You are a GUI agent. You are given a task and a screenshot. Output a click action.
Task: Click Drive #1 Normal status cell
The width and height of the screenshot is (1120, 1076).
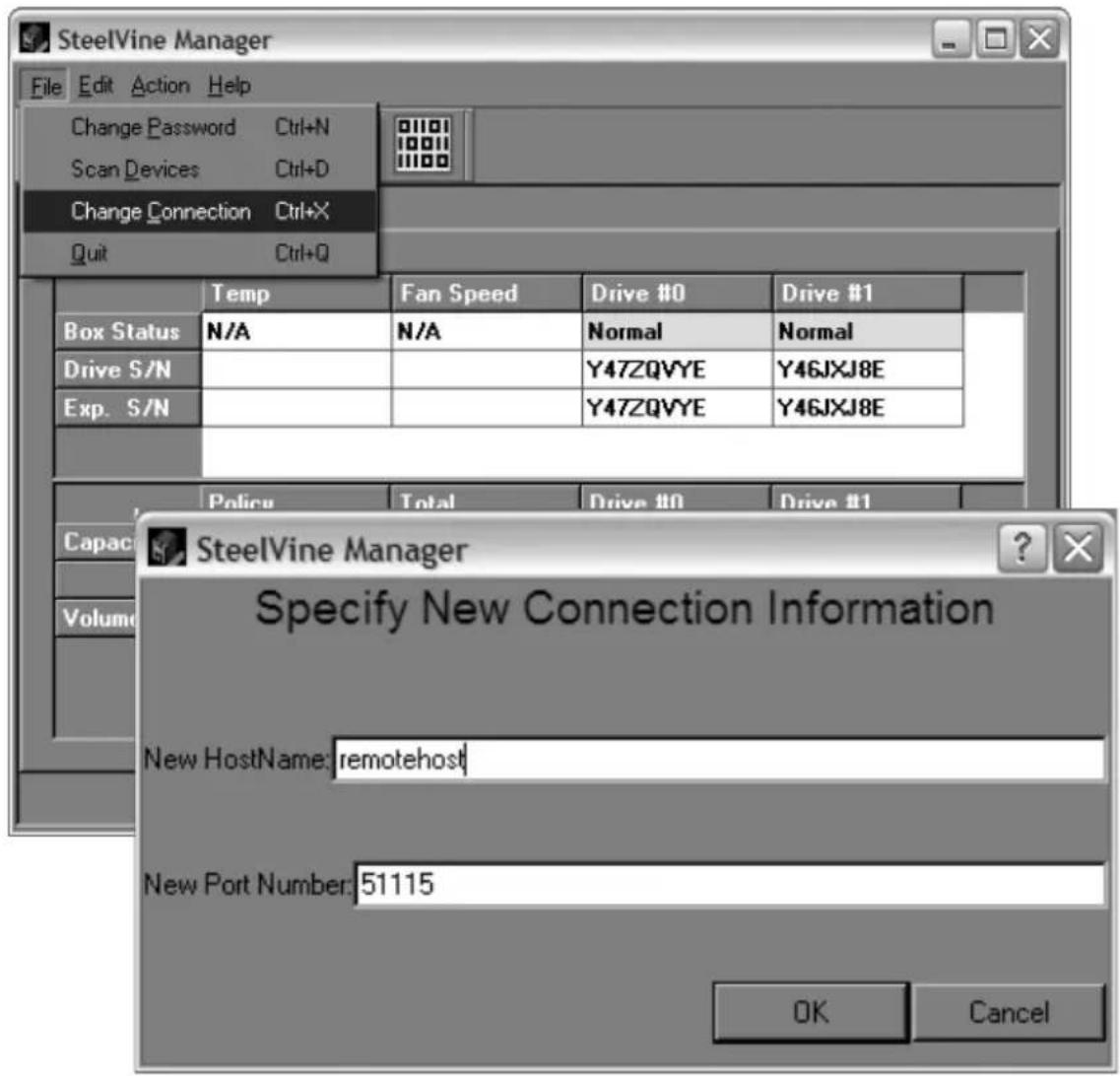[x=868, y=331]
